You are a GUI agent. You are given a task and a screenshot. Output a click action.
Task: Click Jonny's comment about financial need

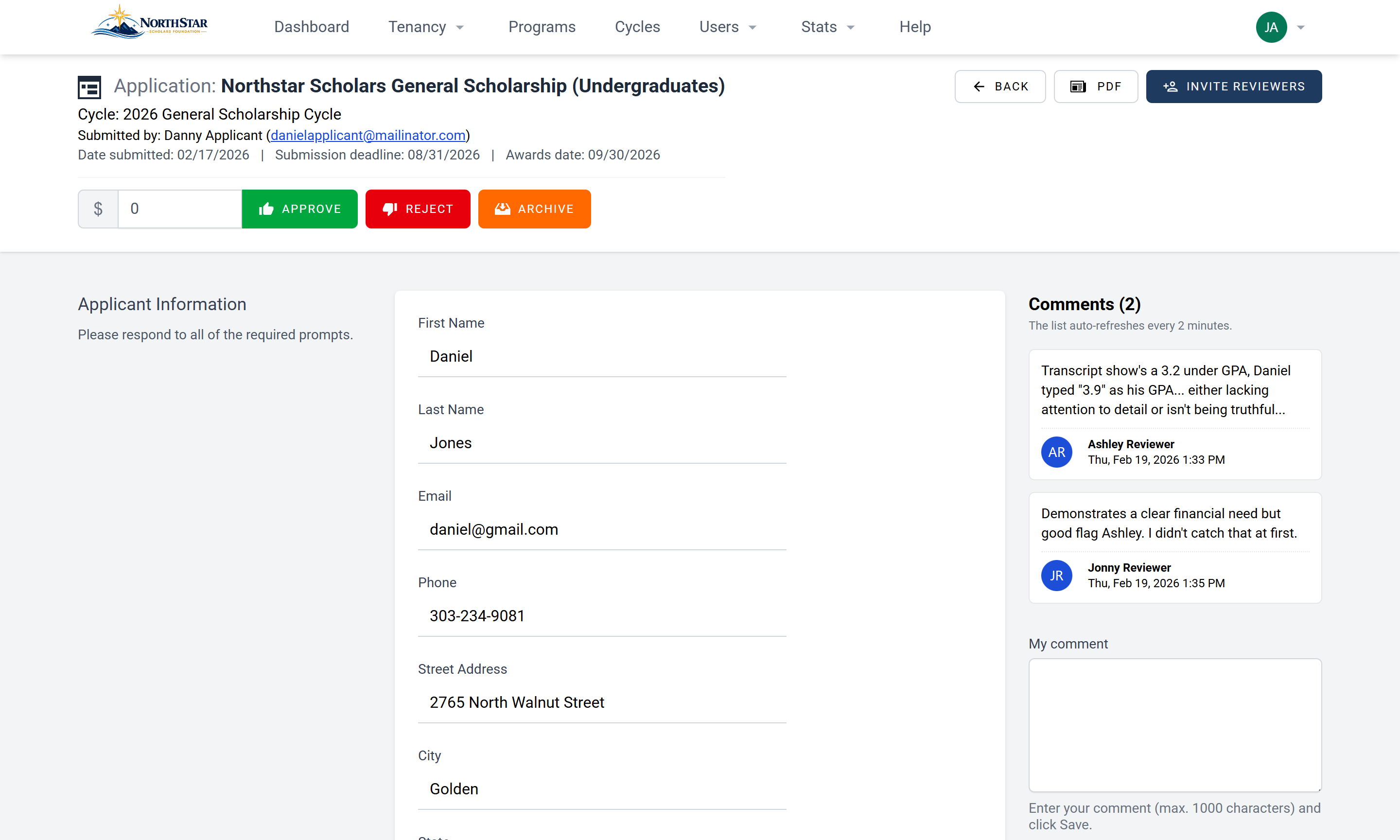click(1169, 524)
